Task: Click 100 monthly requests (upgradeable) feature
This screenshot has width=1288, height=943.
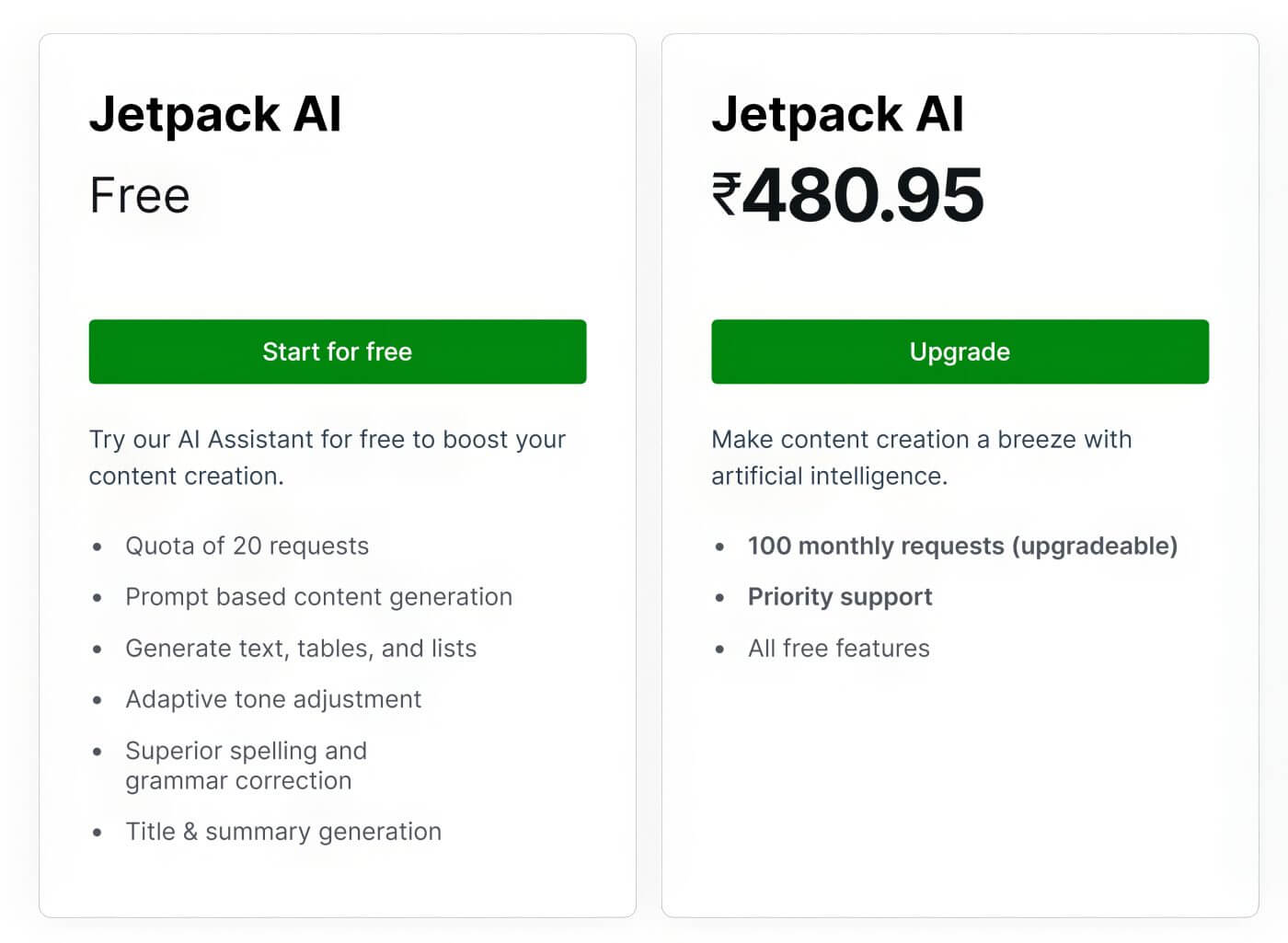Action: tap(962, 546)
